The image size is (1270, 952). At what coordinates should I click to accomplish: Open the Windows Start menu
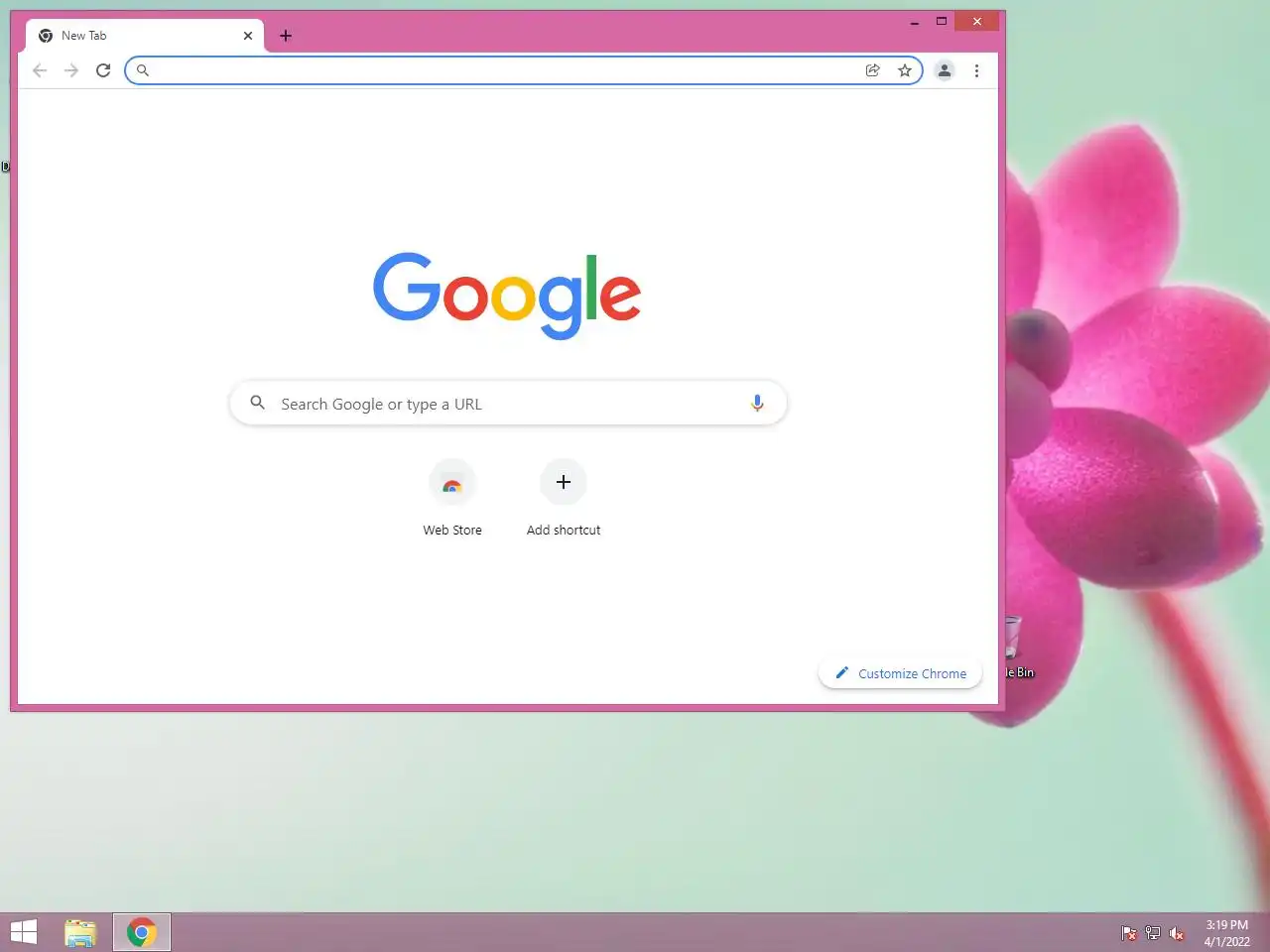tap(24, 932)
